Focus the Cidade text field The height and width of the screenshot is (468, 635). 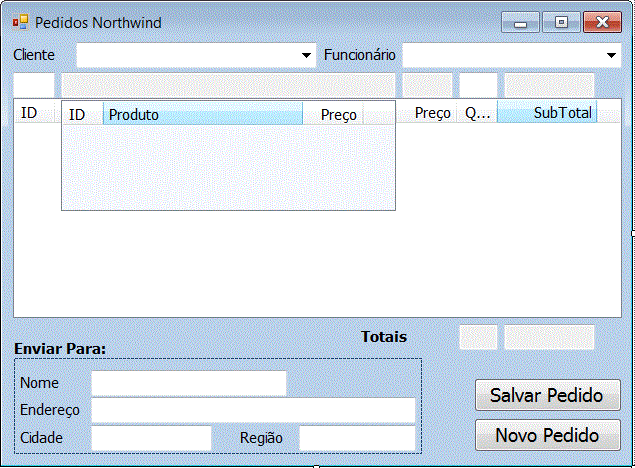[151, 438]
